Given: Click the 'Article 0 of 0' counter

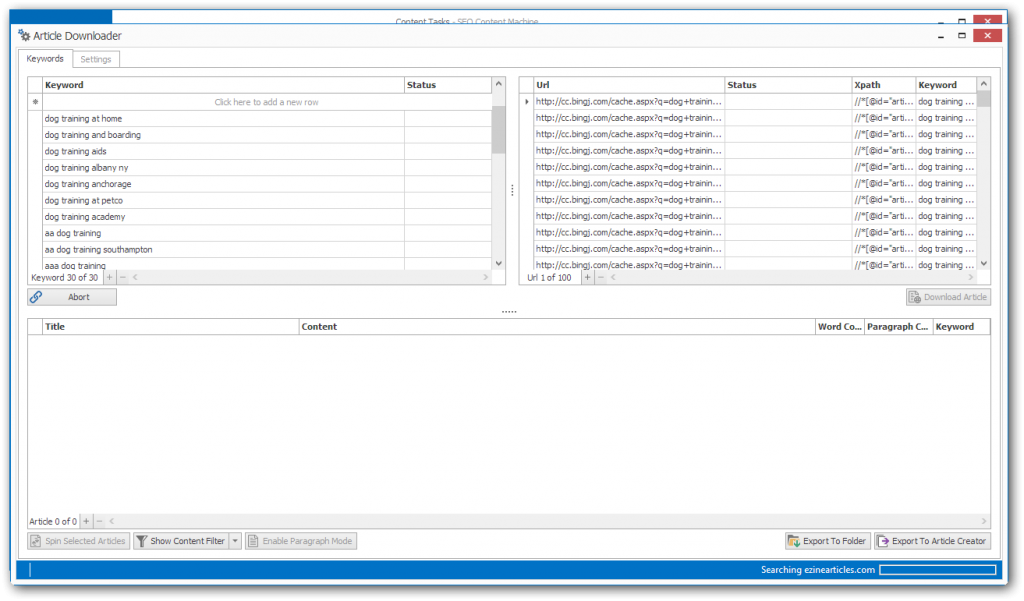Looking at the screenshot, I should tap(53, 521).
